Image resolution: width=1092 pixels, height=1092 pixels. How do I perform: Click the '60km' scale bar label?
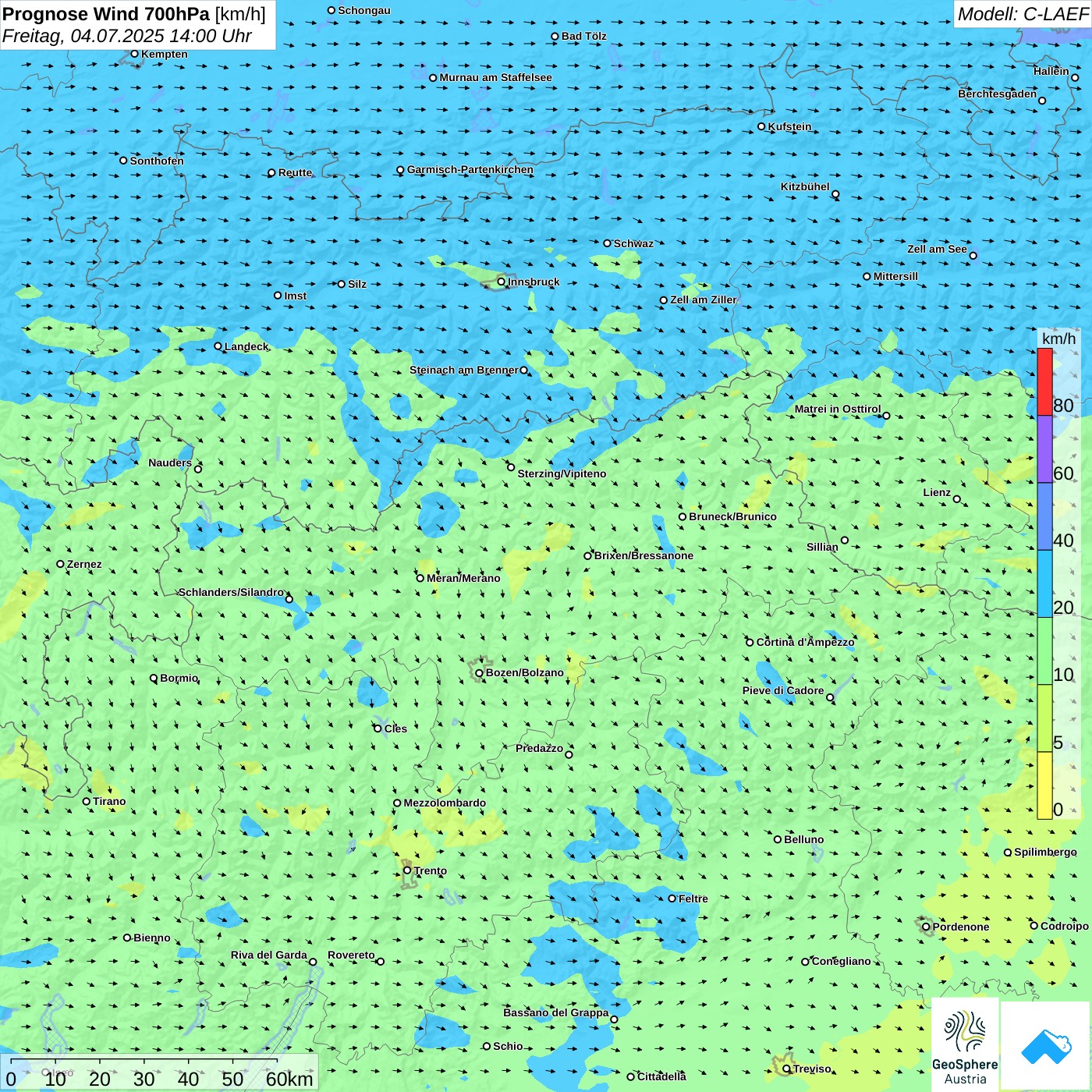(289, 1079)
